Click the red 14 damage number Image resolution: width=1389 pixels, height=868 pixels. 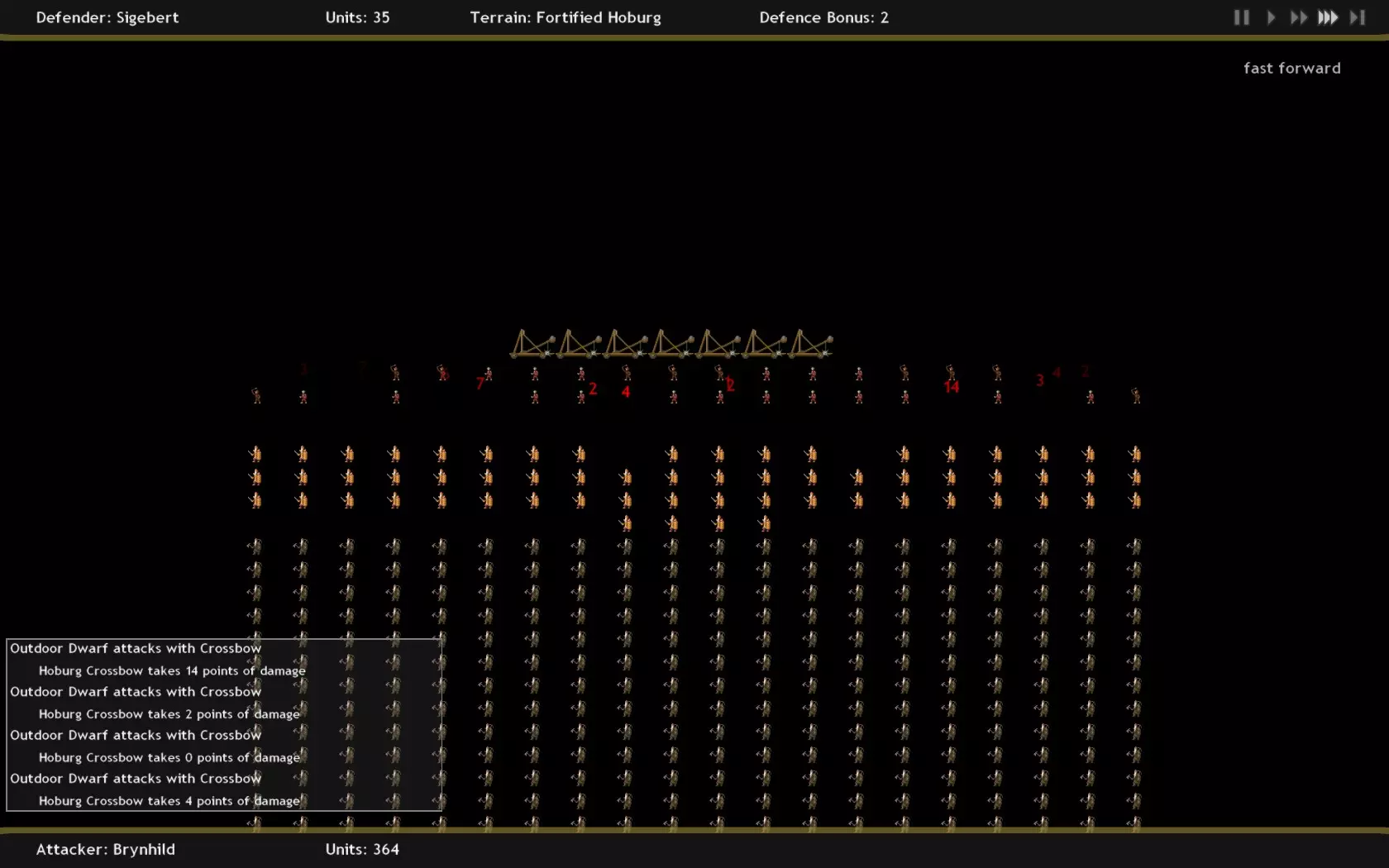pyautogui.click(x=952, y=387)
